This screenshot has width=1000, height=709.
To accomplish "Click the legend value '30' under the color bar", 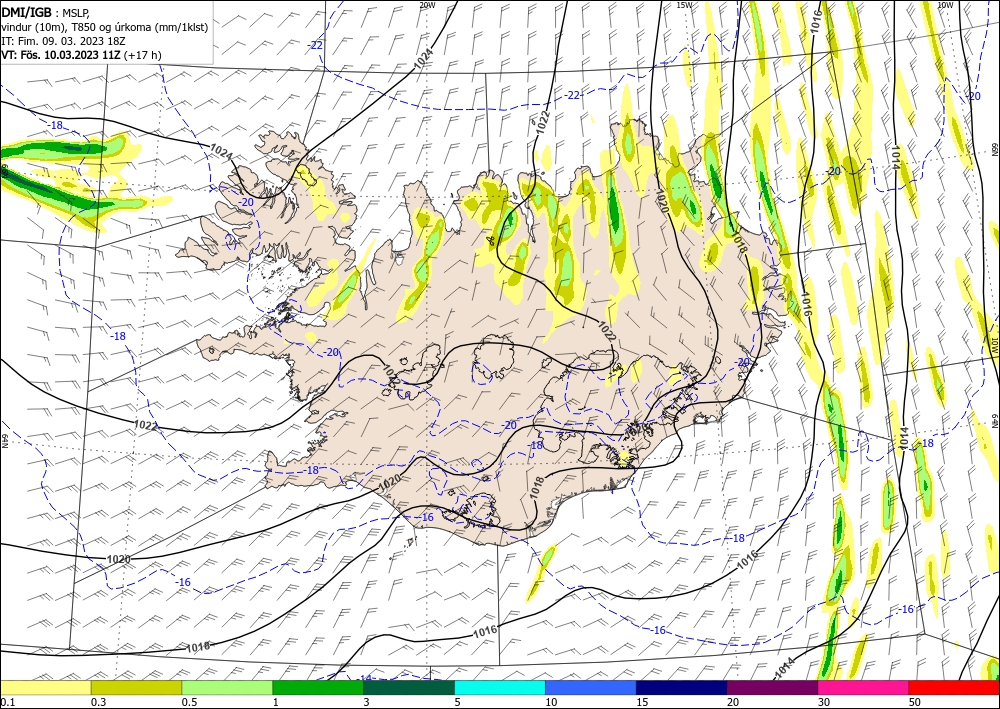I will coord(823,702).
